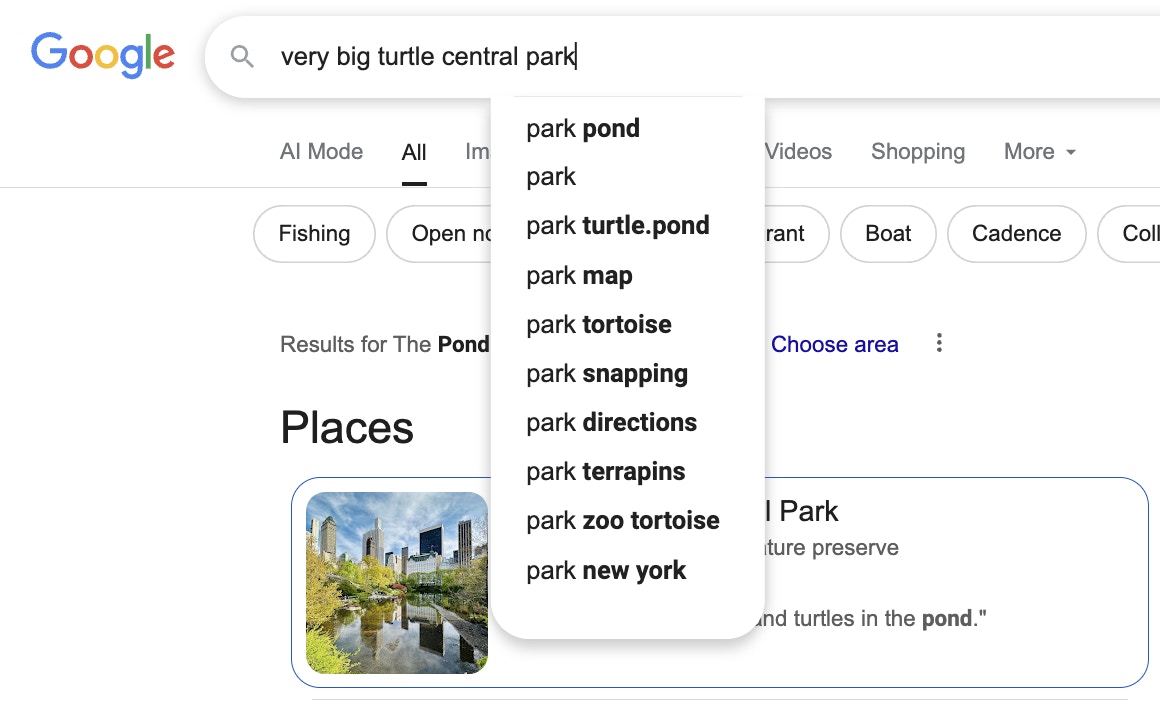Select the Cadence filter chip
The image size is (1160, 708).
coord(1016,234)
